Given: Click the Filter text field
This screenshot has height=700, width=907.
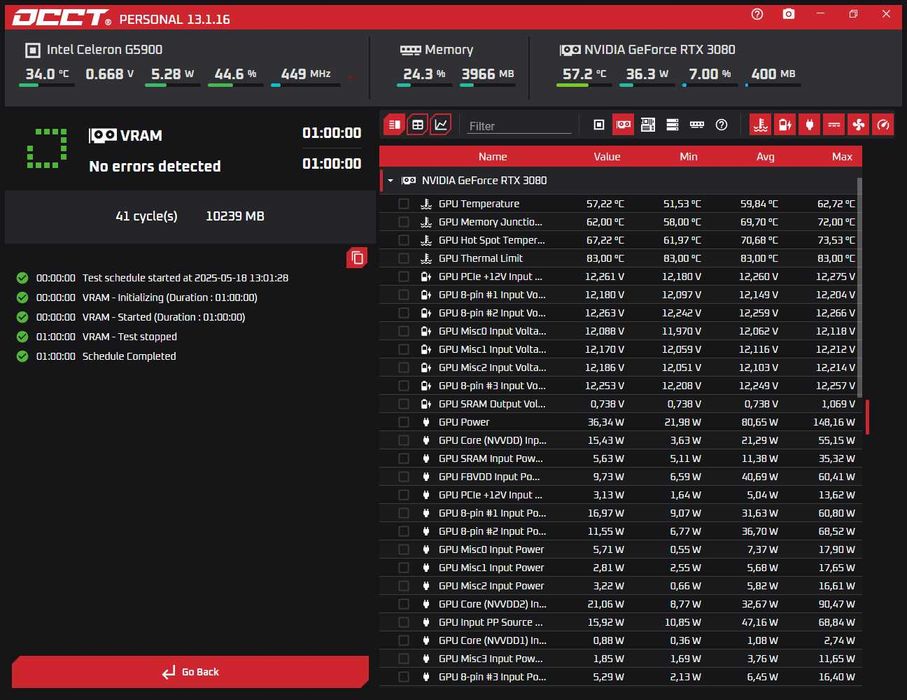Looking at the screenshot, I should (519, 126).
